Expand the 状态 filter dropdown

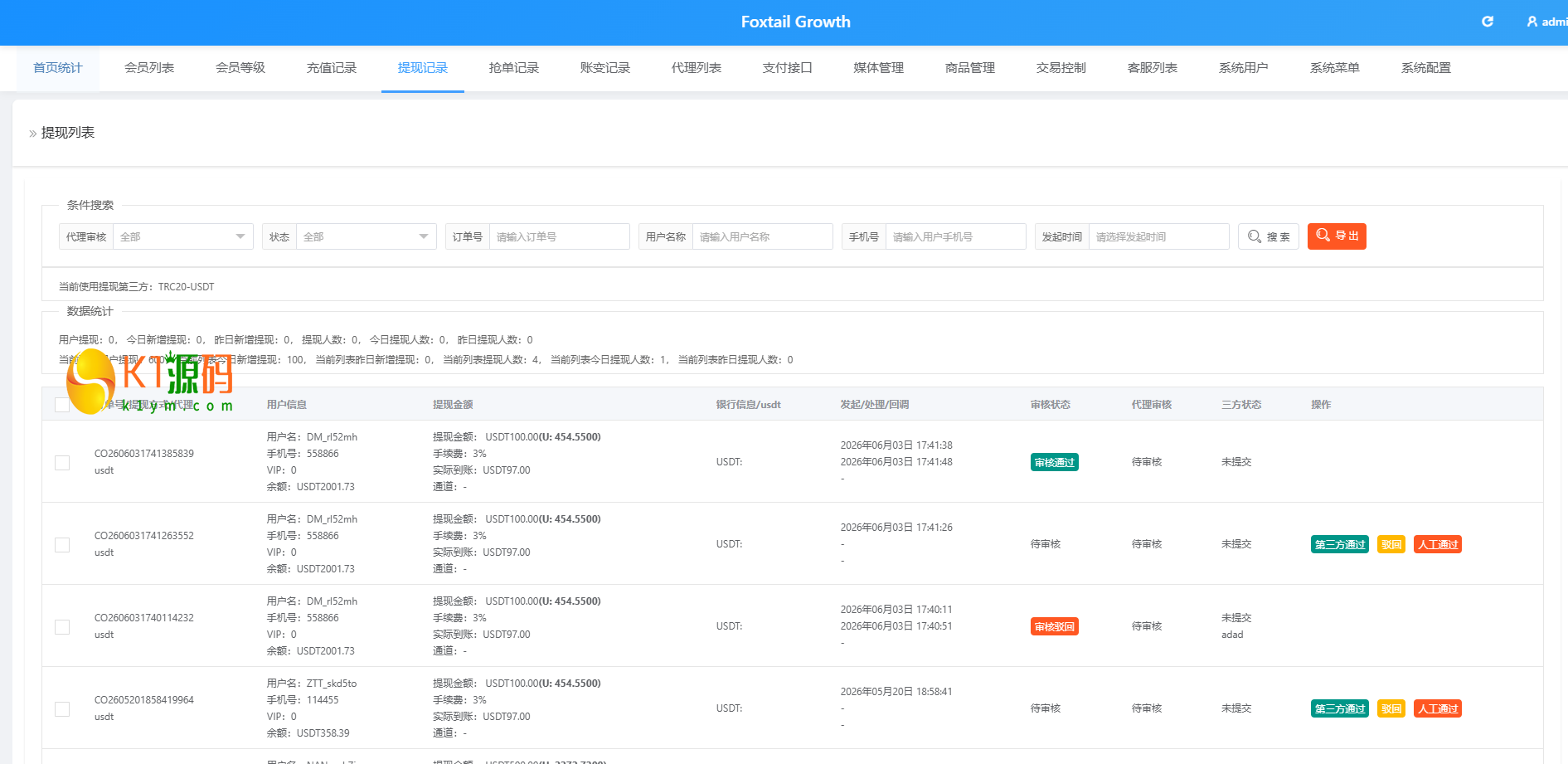coord(367,236)
